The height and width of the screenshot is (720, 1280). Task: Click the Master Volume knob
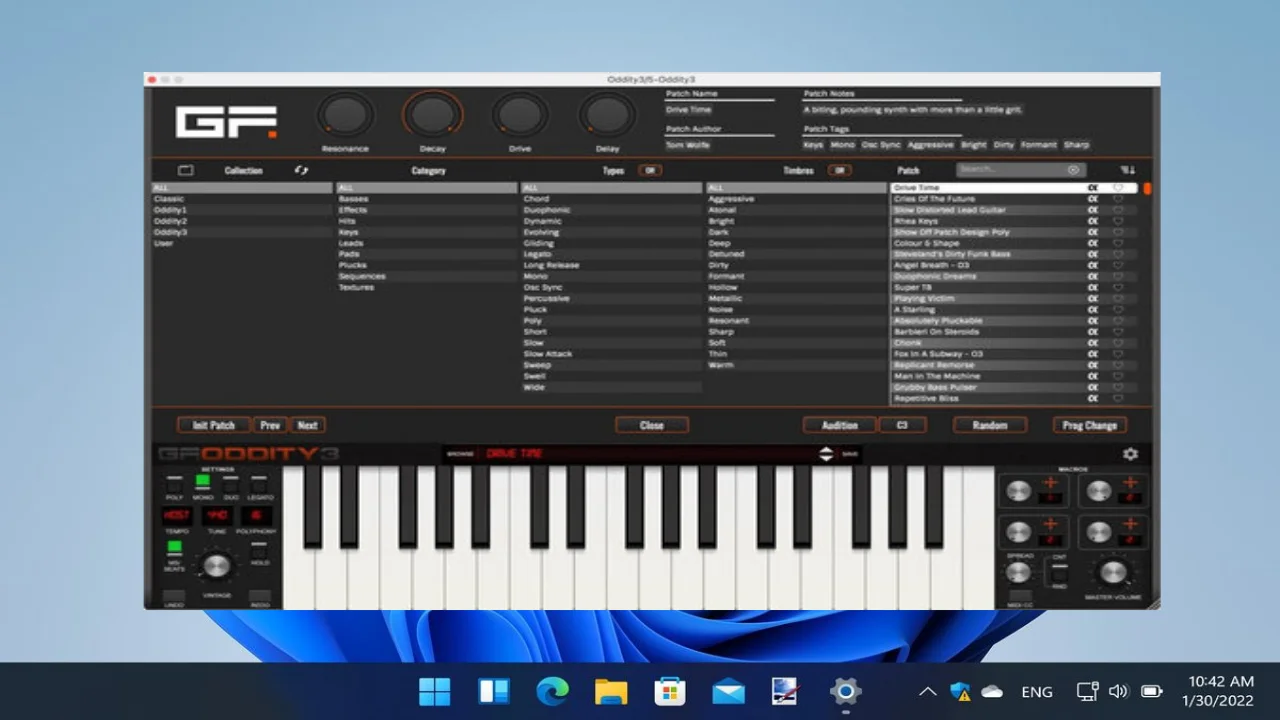1113,574
